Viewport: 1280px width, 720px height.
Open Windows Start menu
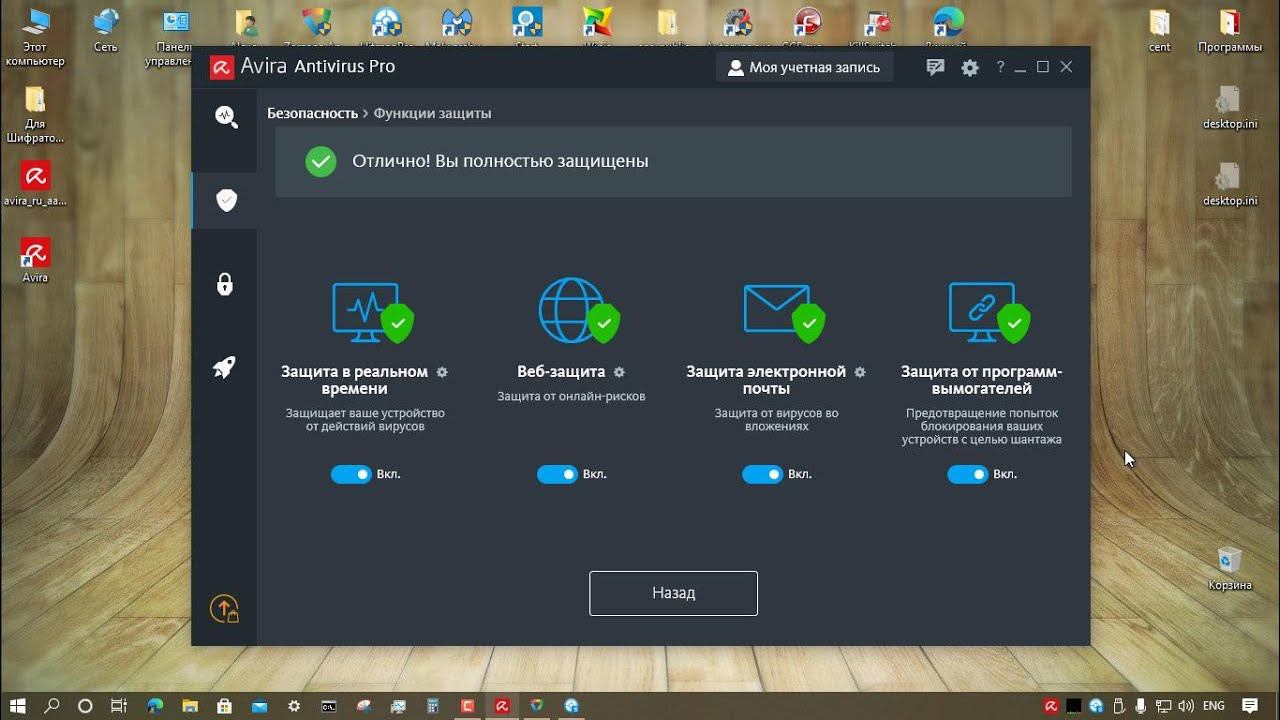[x=19, y=706]
